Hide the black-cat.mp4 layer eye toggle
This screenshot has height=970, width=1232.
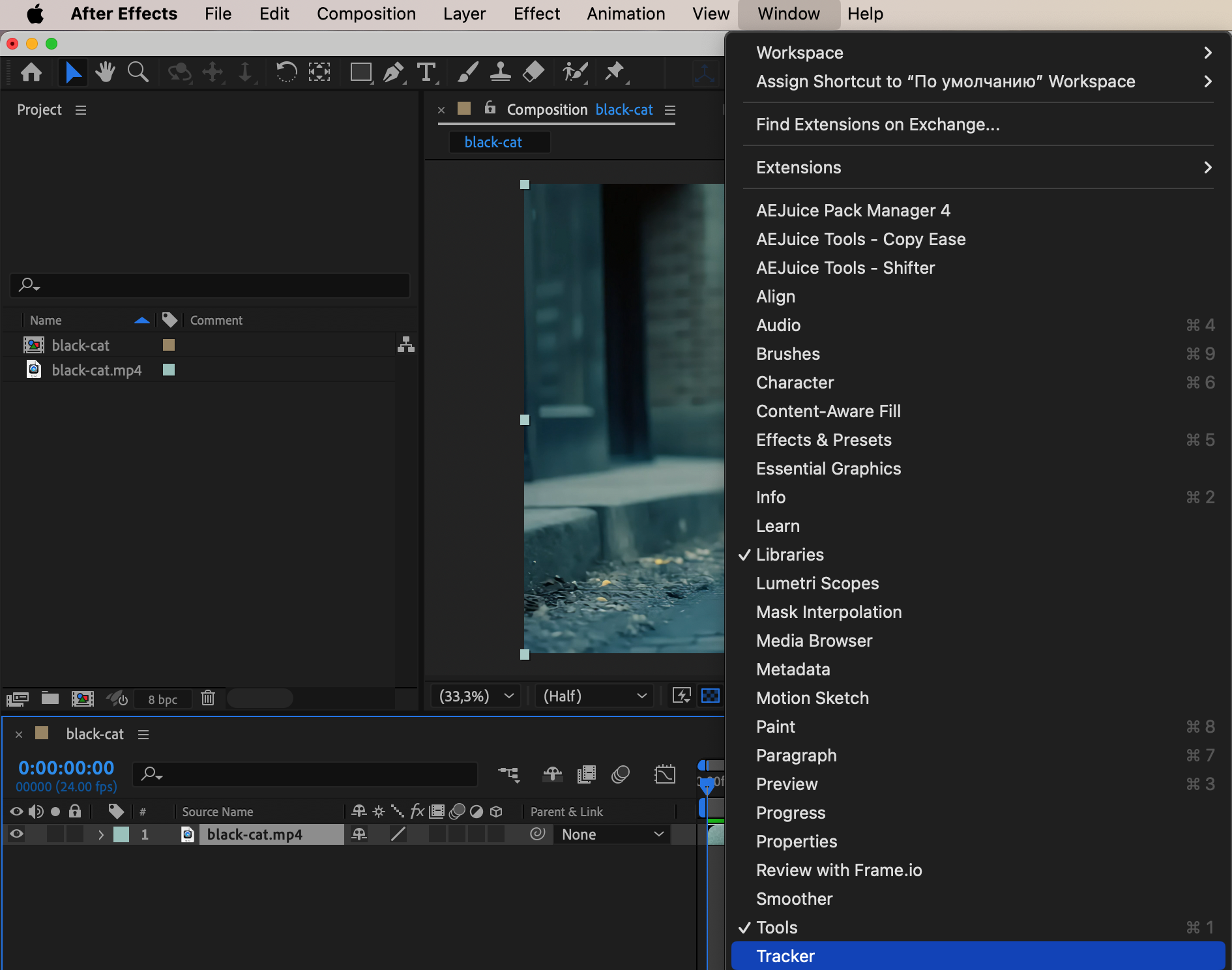pyautogui.click(x=16, y=834)
